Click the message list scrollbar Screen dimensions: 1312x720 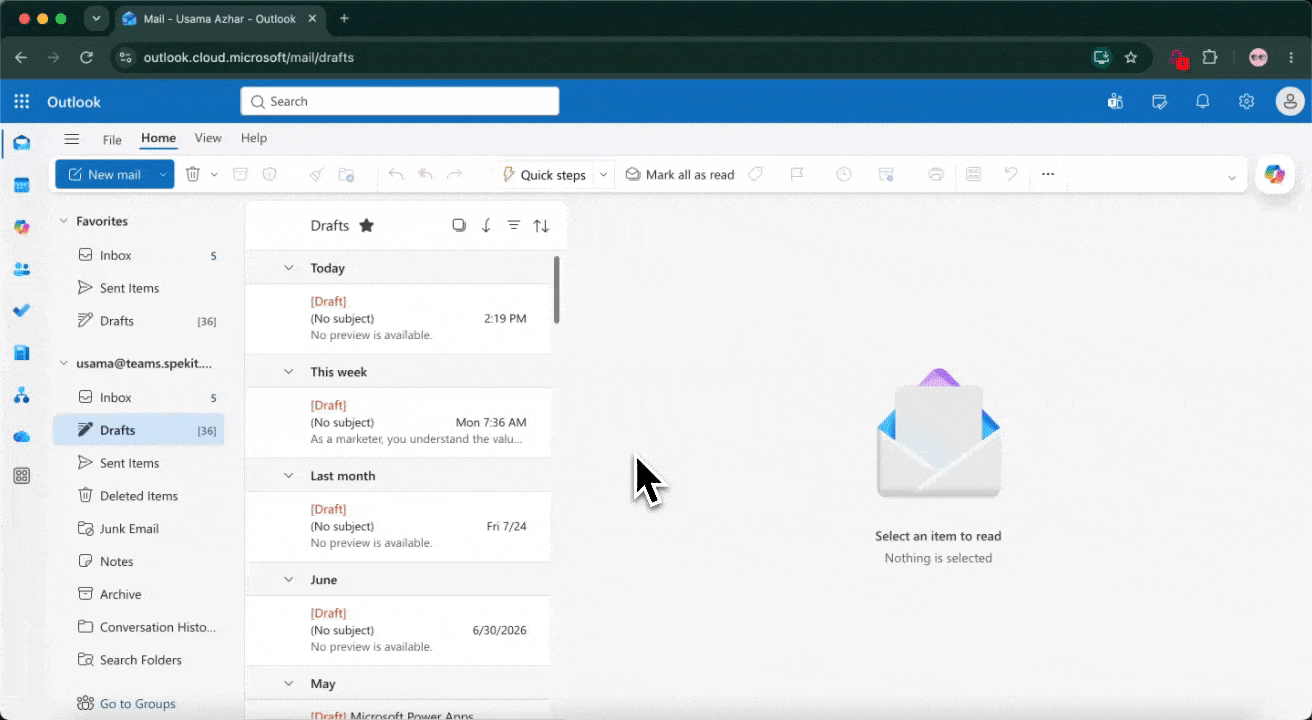click(557, 289)
